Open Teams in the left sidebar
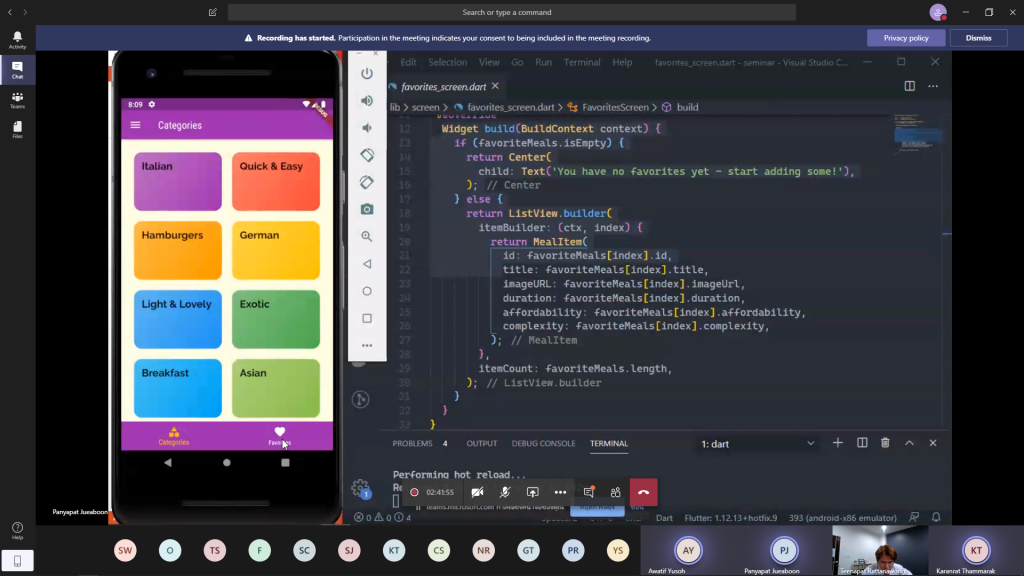The image size is (1024, 576). click(17, 100)
